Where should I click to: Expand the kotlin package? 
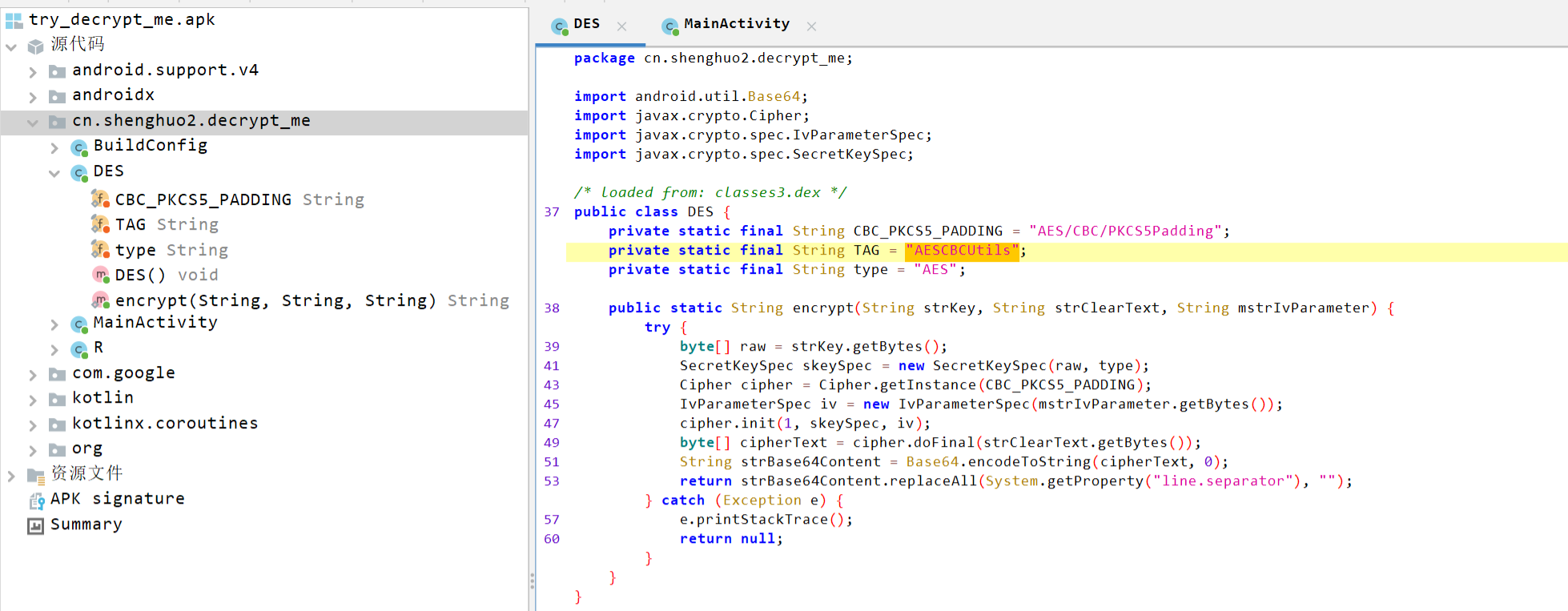click(33, 400)
